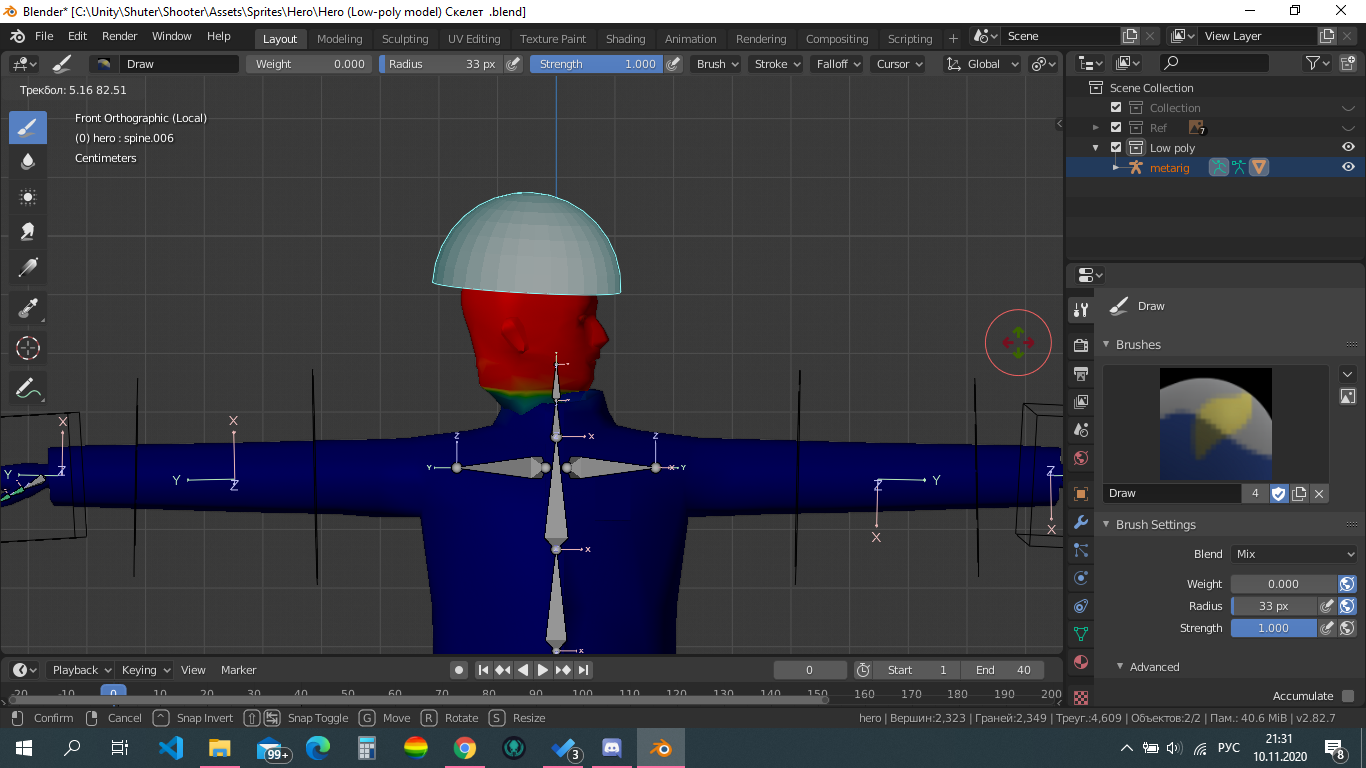Open Object properties tab
The height and width of the screenshot is (768, 1366).
click(x=1080, y=494)
